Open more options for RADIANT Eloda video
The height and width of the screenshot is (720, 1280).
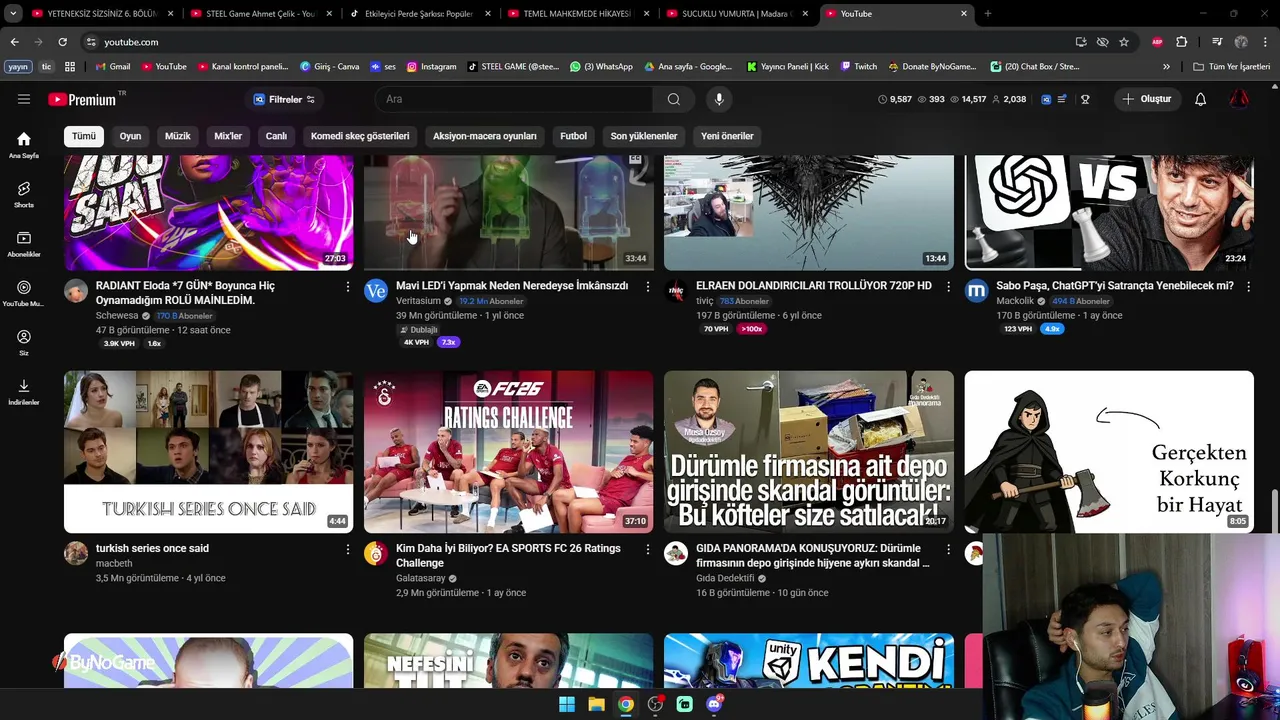tap(348, 287)
